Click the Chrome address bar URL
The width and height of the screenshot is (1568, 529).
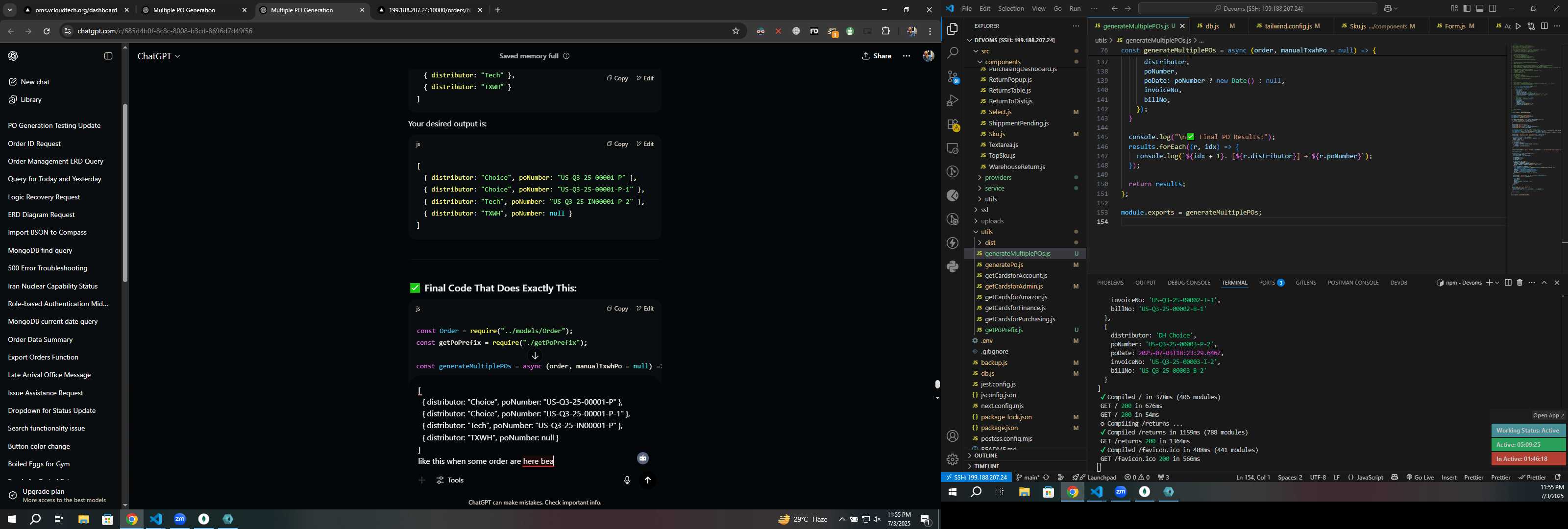pos(165,31)
